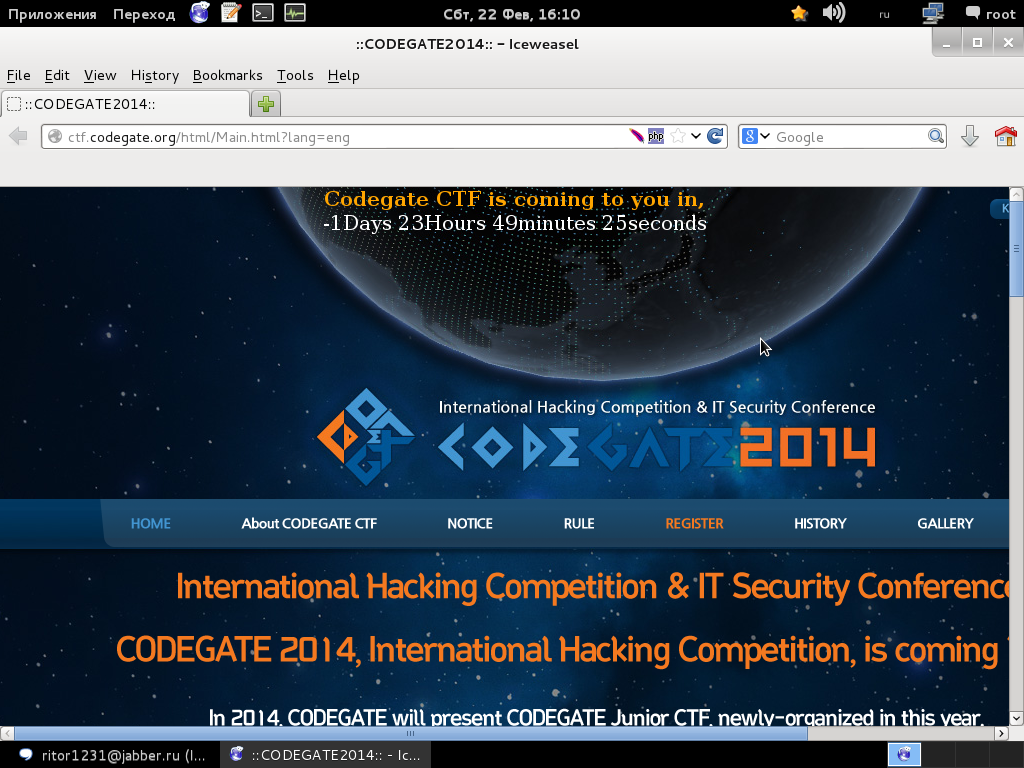Switch to ritor1231@jabber.ru taskbar window
1024x768 pixels.
click(x=111, y=755)
